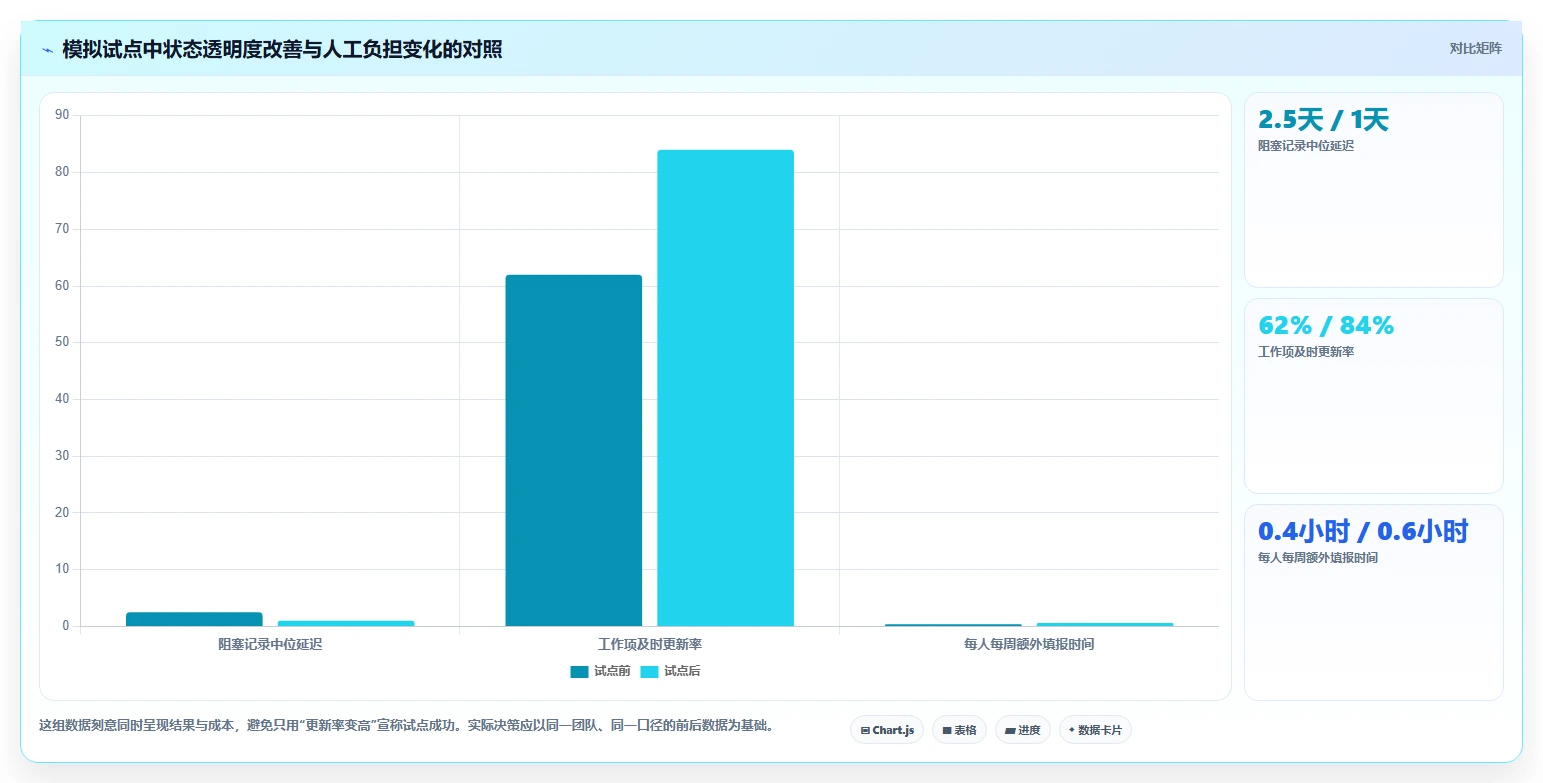This screenshot has width=1543, height=783.
Task: Click the 试点前 bar for 阻塞记录中位延迟
Action: (194, 619)
